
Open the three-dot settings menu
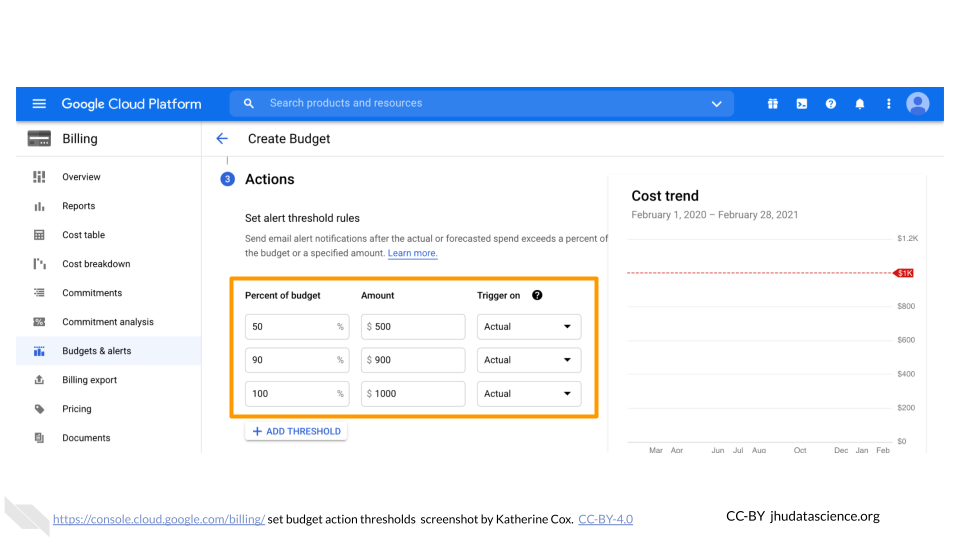point(888,104)
